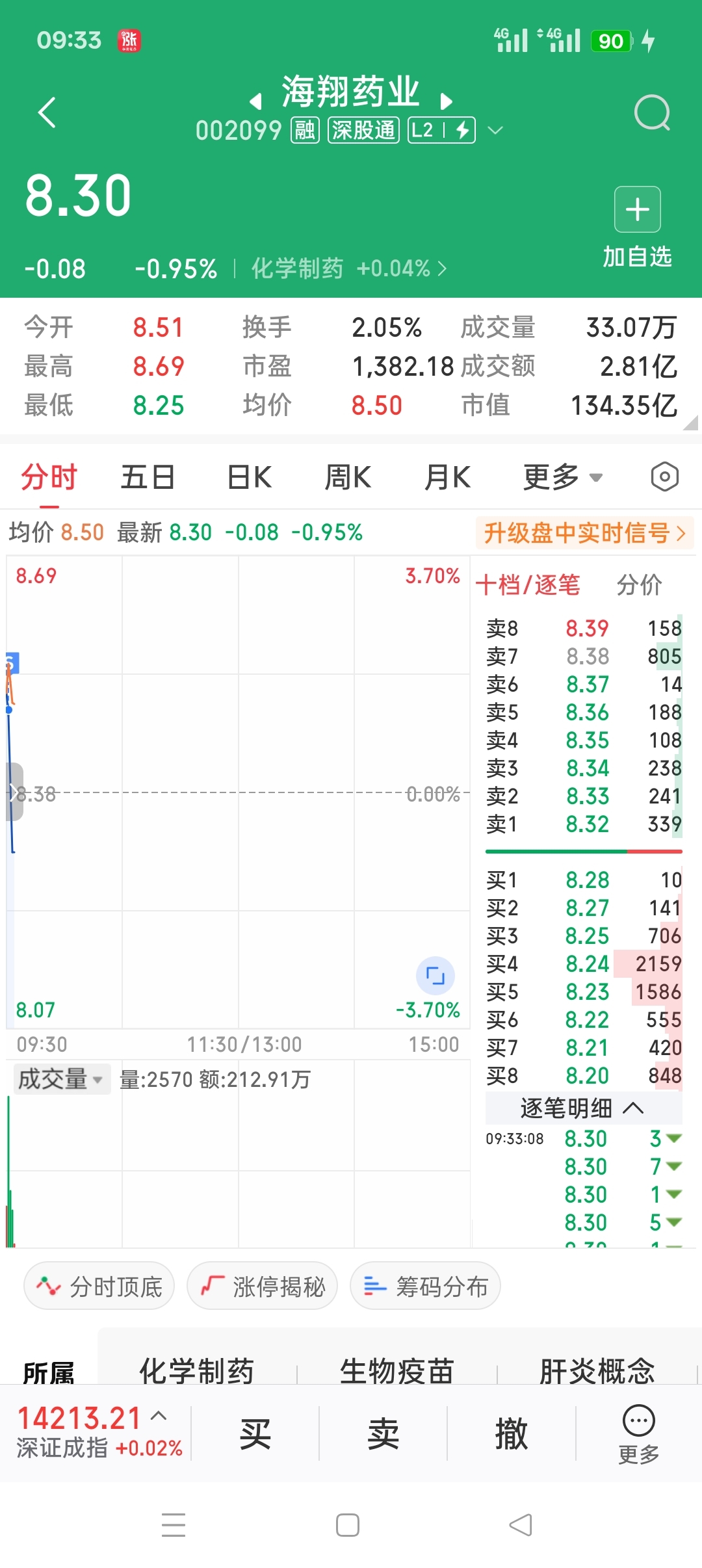
Task: Tap 升级盘中实时信号 banner
Action: click(x=584, y=533)
